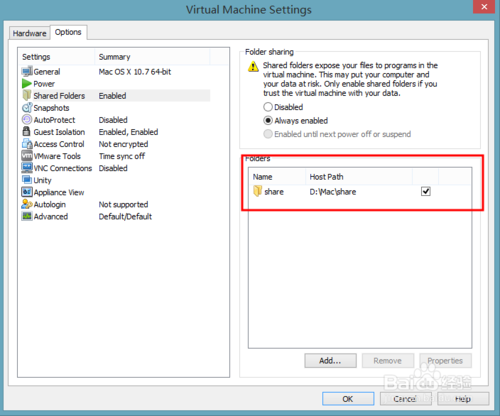This screenshot has width=500, height=416.
Task: Click the green Power arrow icon
Action: 27,84
